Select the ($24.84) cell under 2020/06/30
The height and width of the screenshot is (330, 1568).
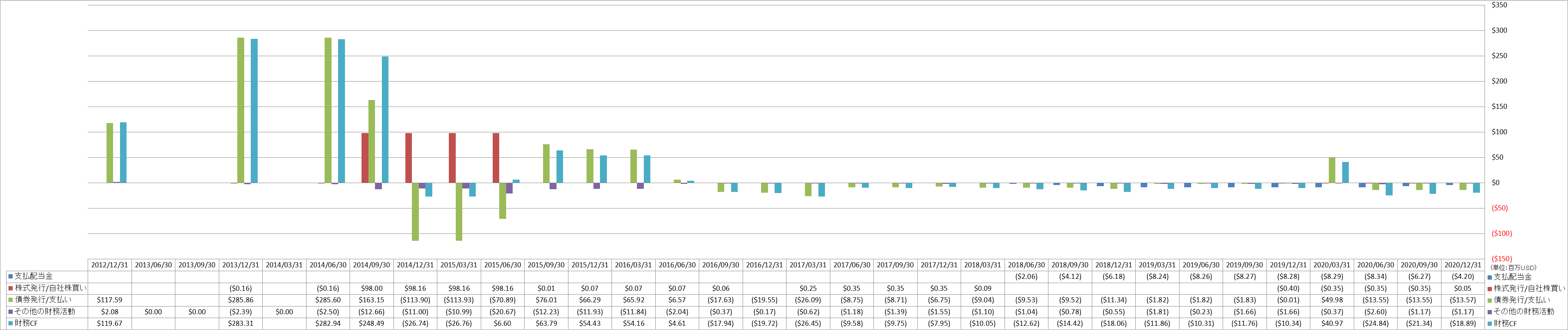1376,323
